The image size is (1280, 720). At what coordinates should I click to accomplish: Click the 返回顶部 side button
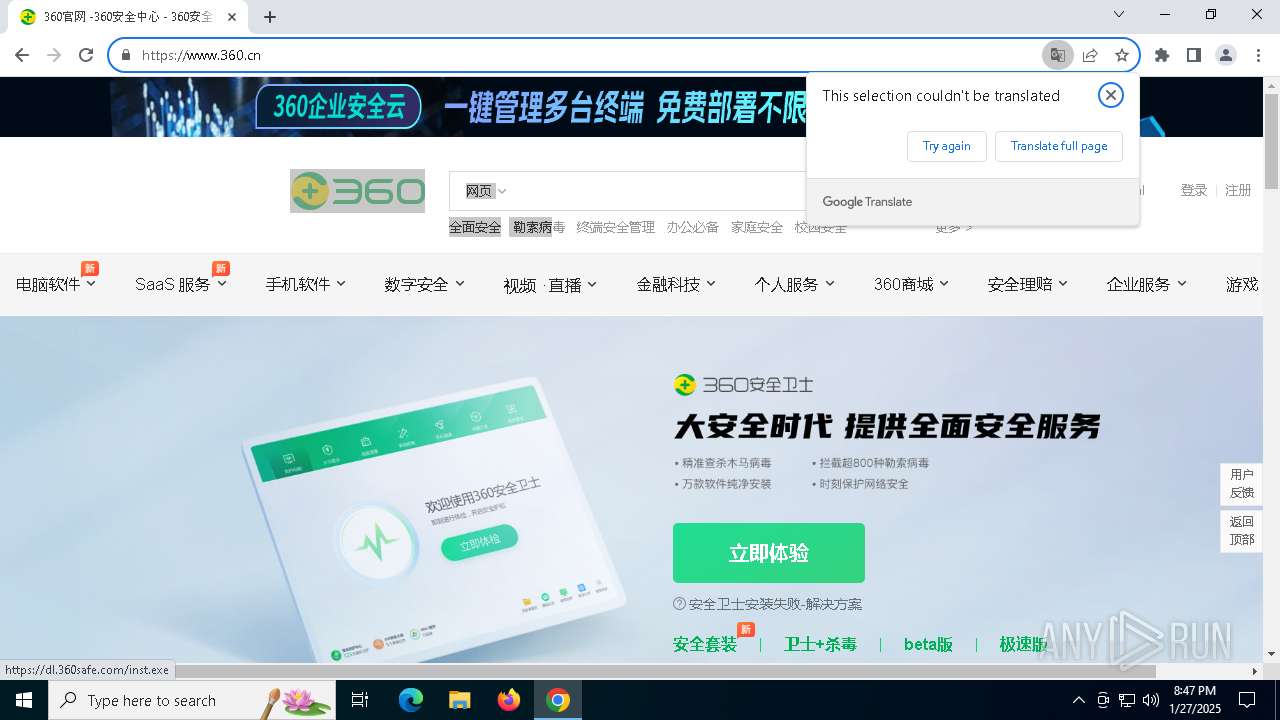1241,531
